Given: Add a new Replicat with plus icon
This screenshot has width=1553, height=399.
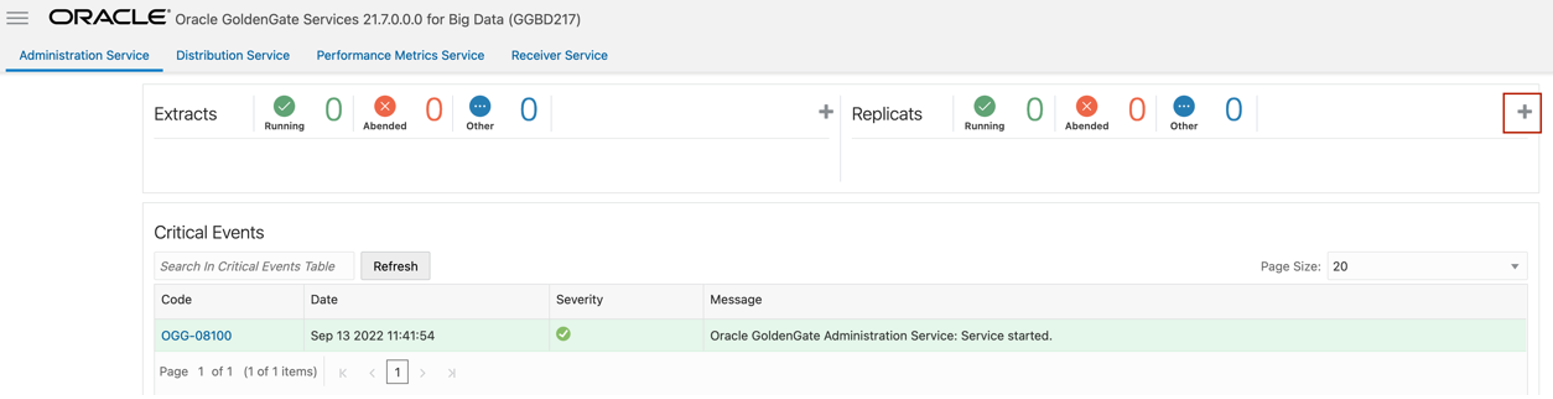Looking at the screenshot, I should click(x=1524, y=112).
